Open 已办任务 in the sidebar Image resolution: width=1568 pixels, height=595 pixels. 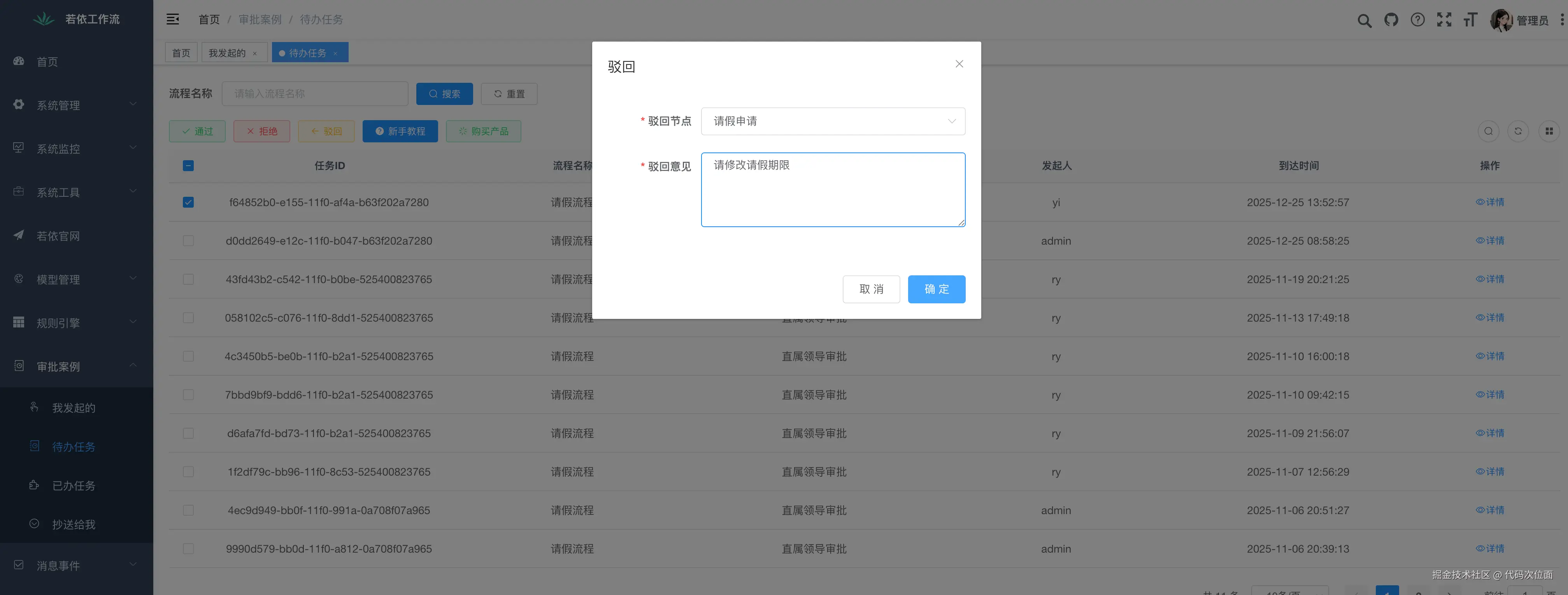pos(74,485)
